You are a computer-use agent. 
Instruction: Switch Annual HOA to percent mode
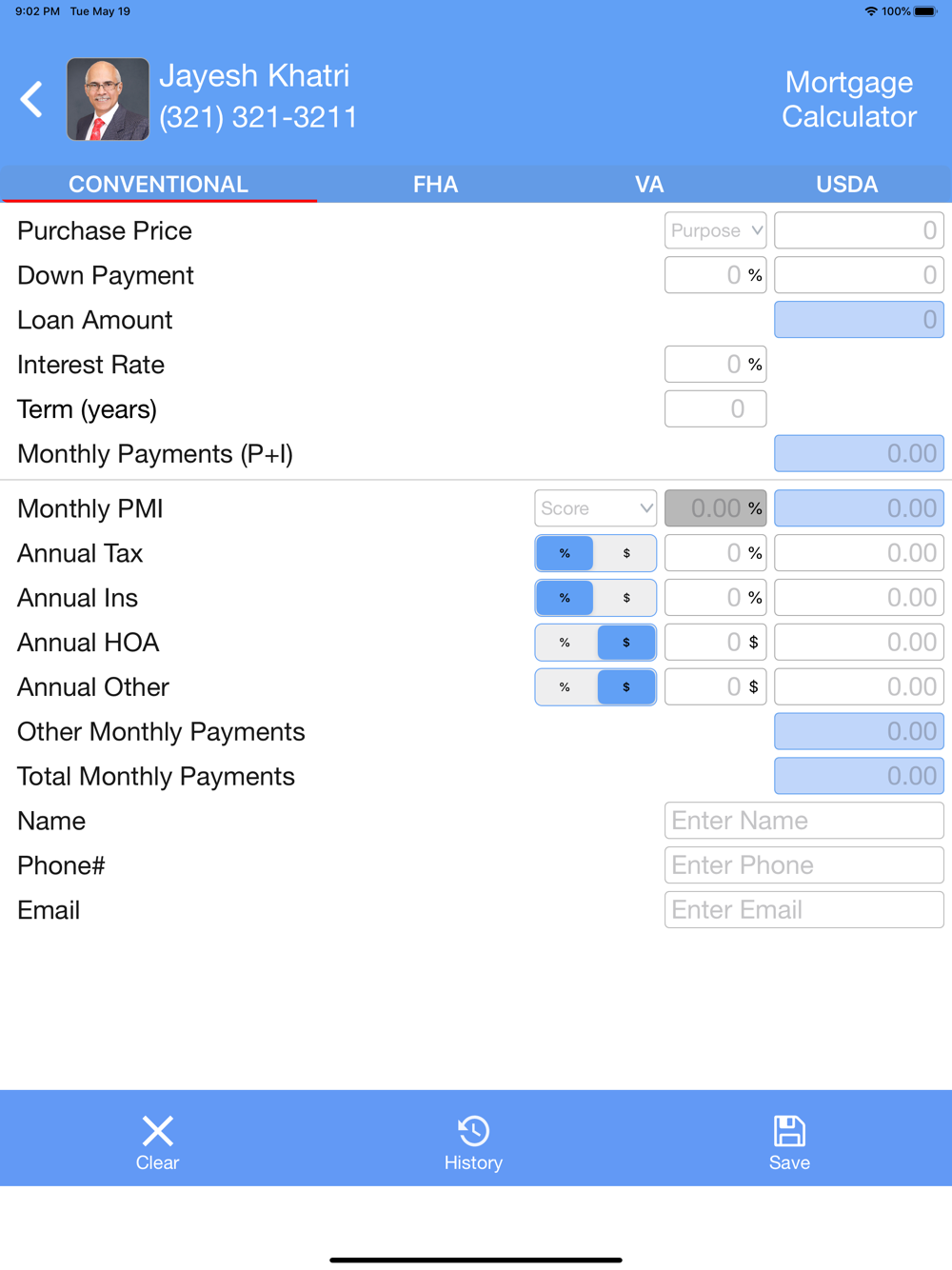[565, 643]
